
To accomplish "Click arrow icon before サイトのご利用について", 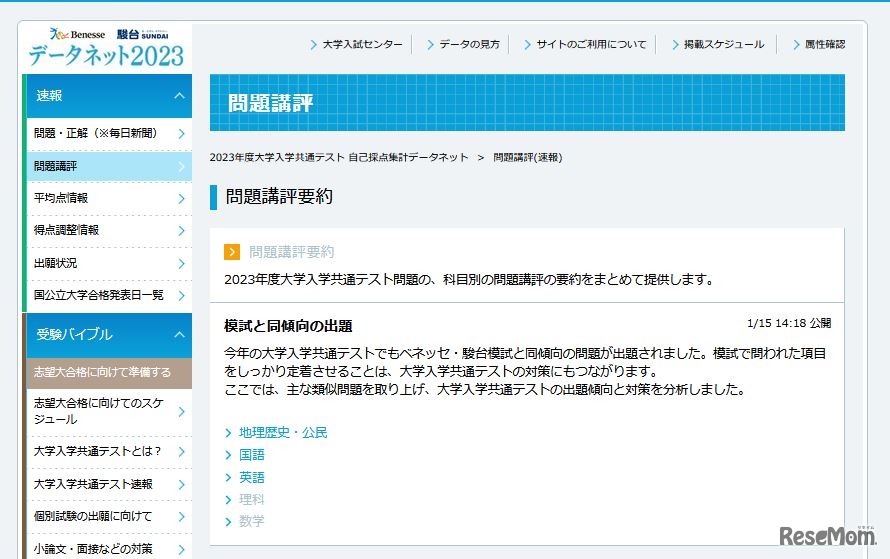I will 527,44.
